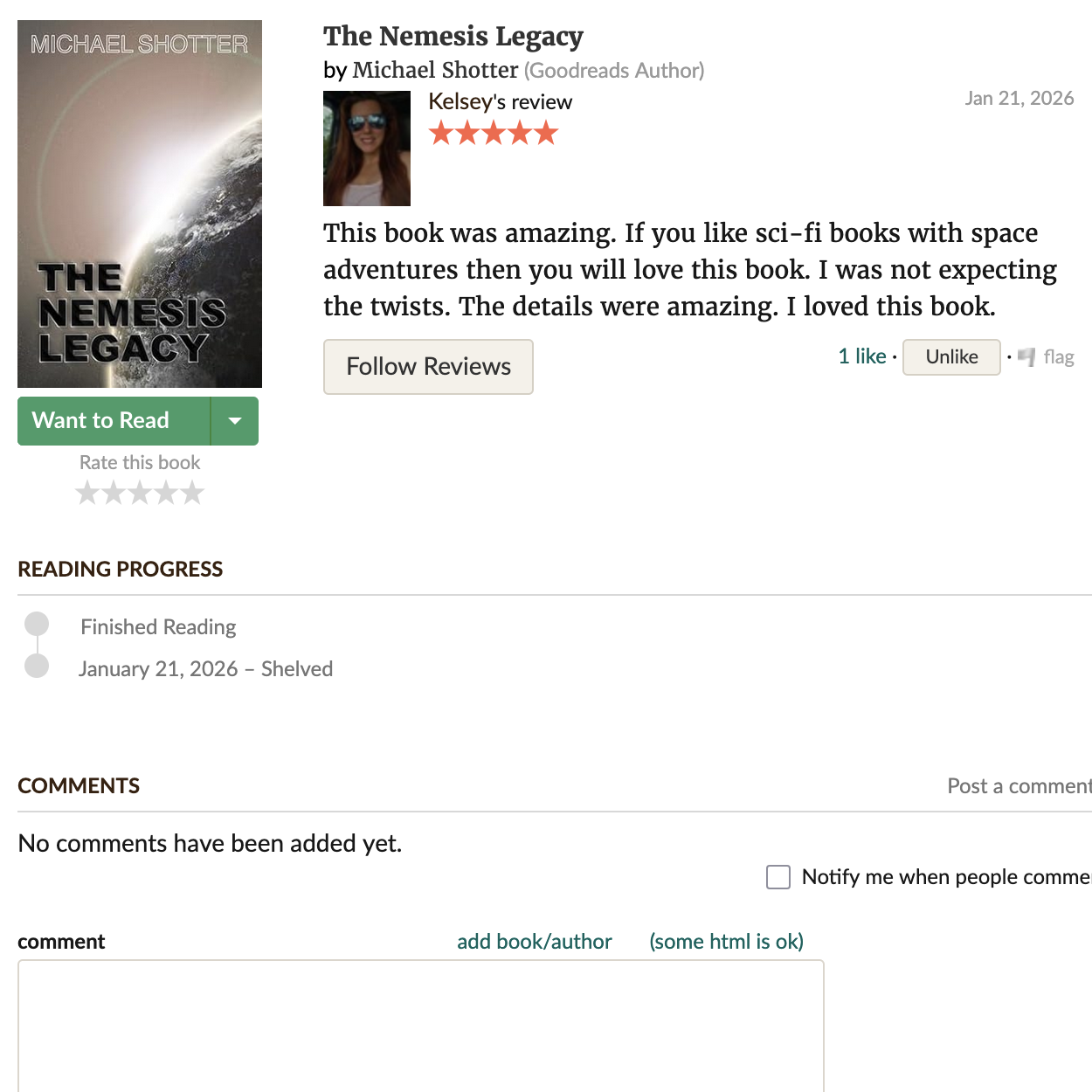Image resolution: width=1092 pixels, height=1092 pixels.
Task: Open The Nemesis Legacy book cover
Action: tap(140, 204)
